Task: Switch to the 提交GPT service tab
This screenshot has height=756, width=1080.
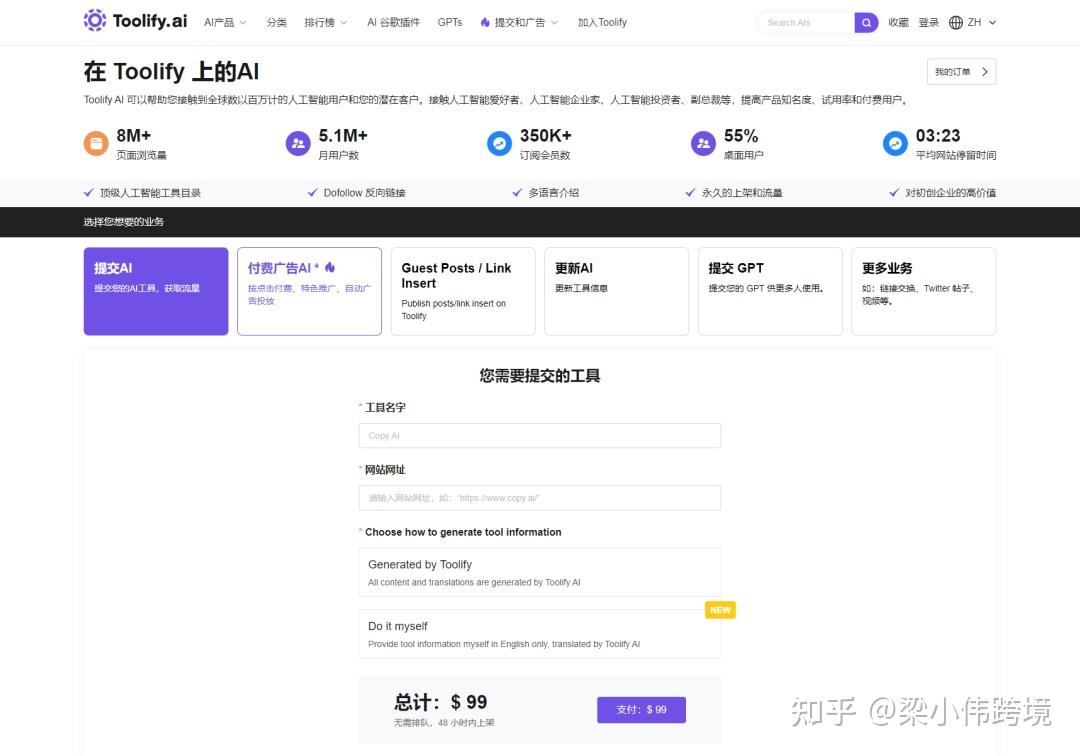Action: (x=770, y=291)
